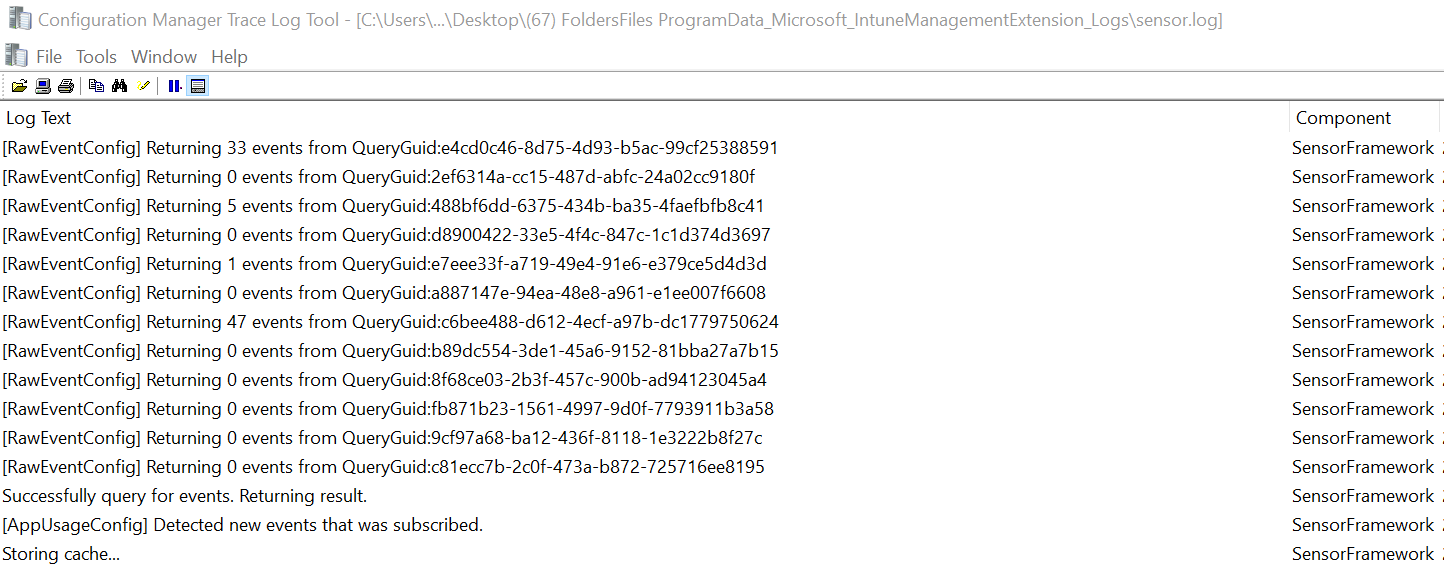Select row with QueryGuid a887147e
The width and height of the screenshot is (1444, 573).
tap(722, 293)
